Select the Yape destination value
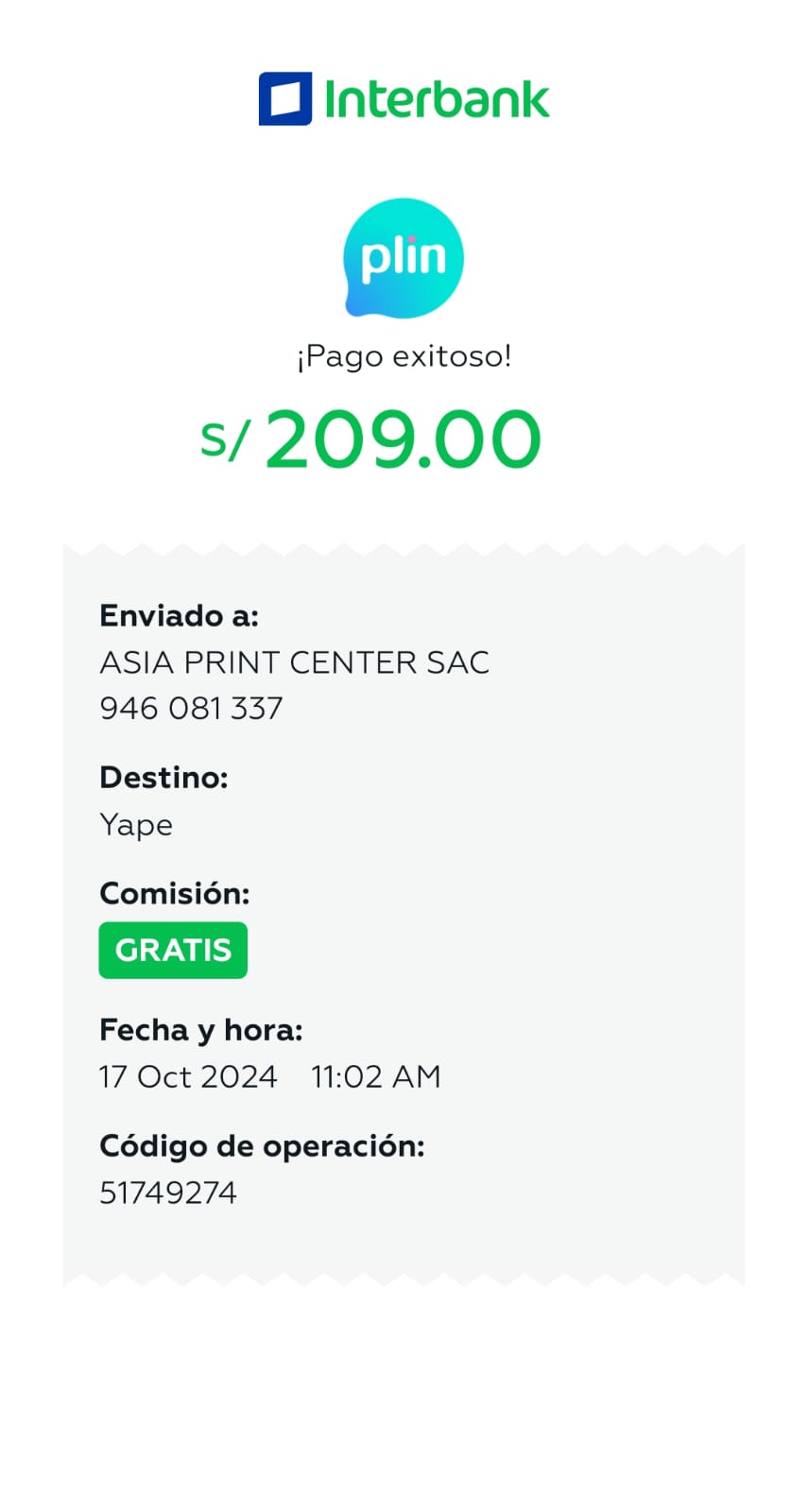This screenshot has width=808, height=1512. coord(136,825)
